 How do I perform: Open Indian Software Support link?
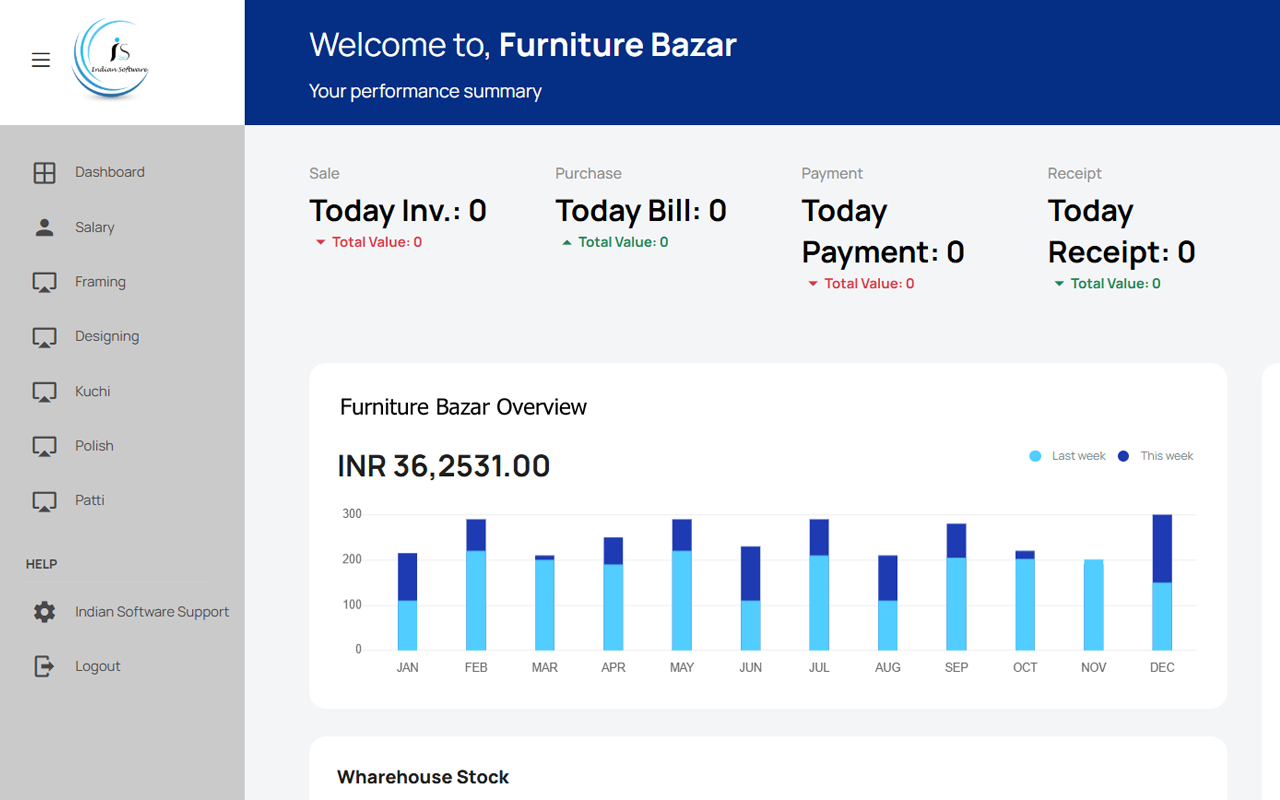coord(152,612)
